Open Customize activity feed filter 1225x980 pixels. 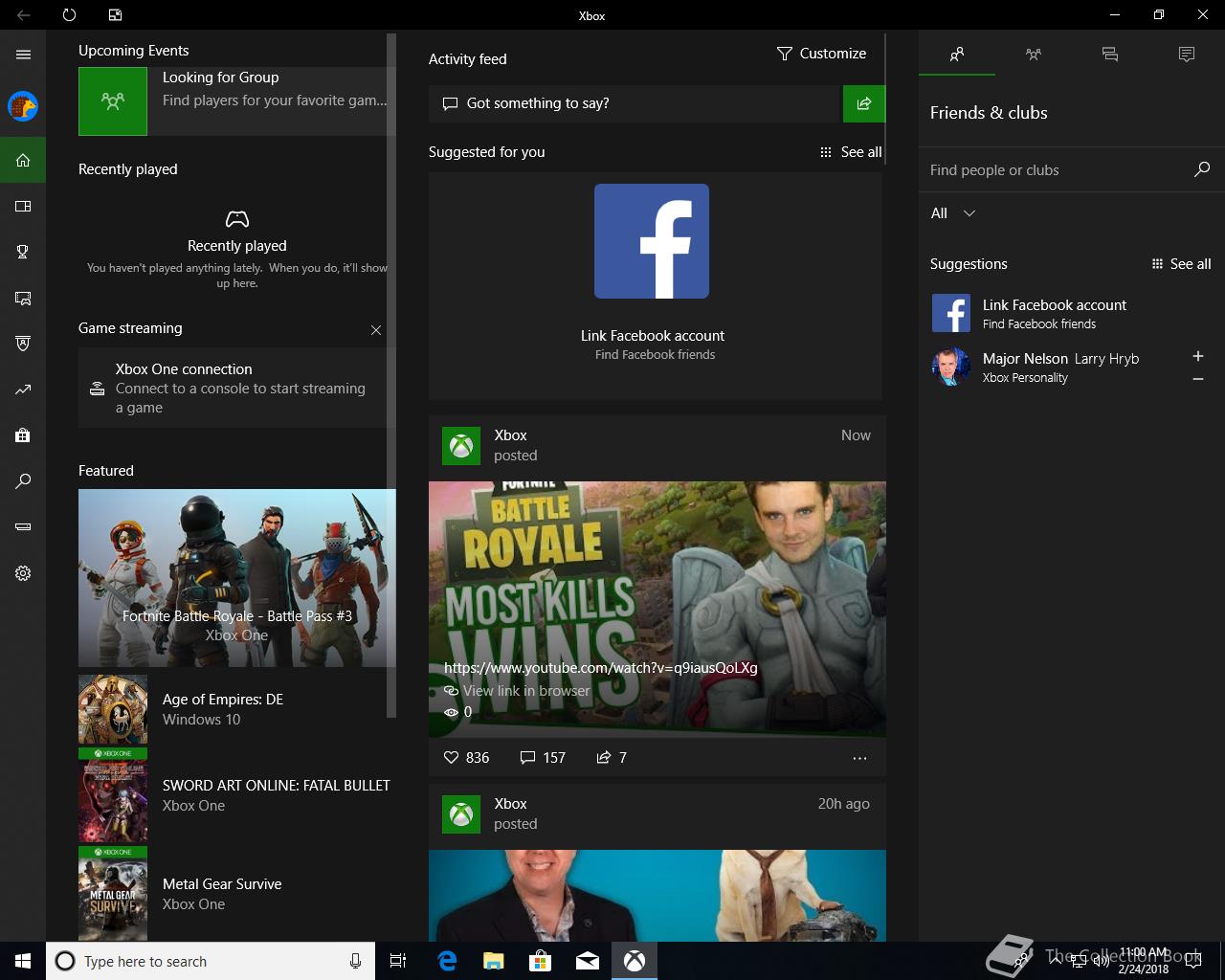point(821,54)
